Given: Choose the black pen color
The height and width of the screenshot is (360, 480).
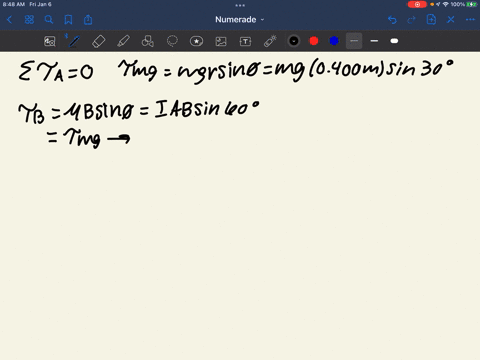Looking at the screenshot, I should (294, 41).
